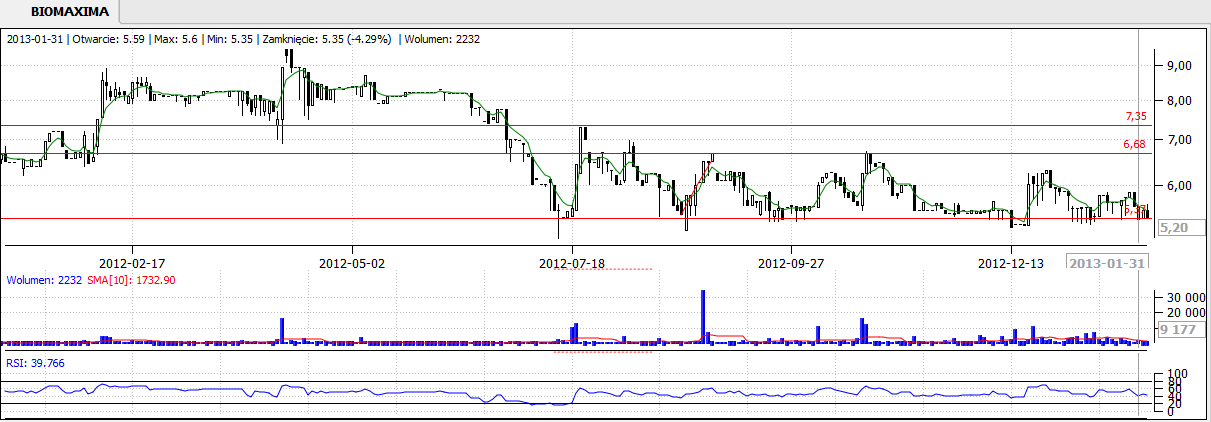Click the 9,00 price axis label
The width and height of the screenshot is (1211, 422).
point(1180,65)
